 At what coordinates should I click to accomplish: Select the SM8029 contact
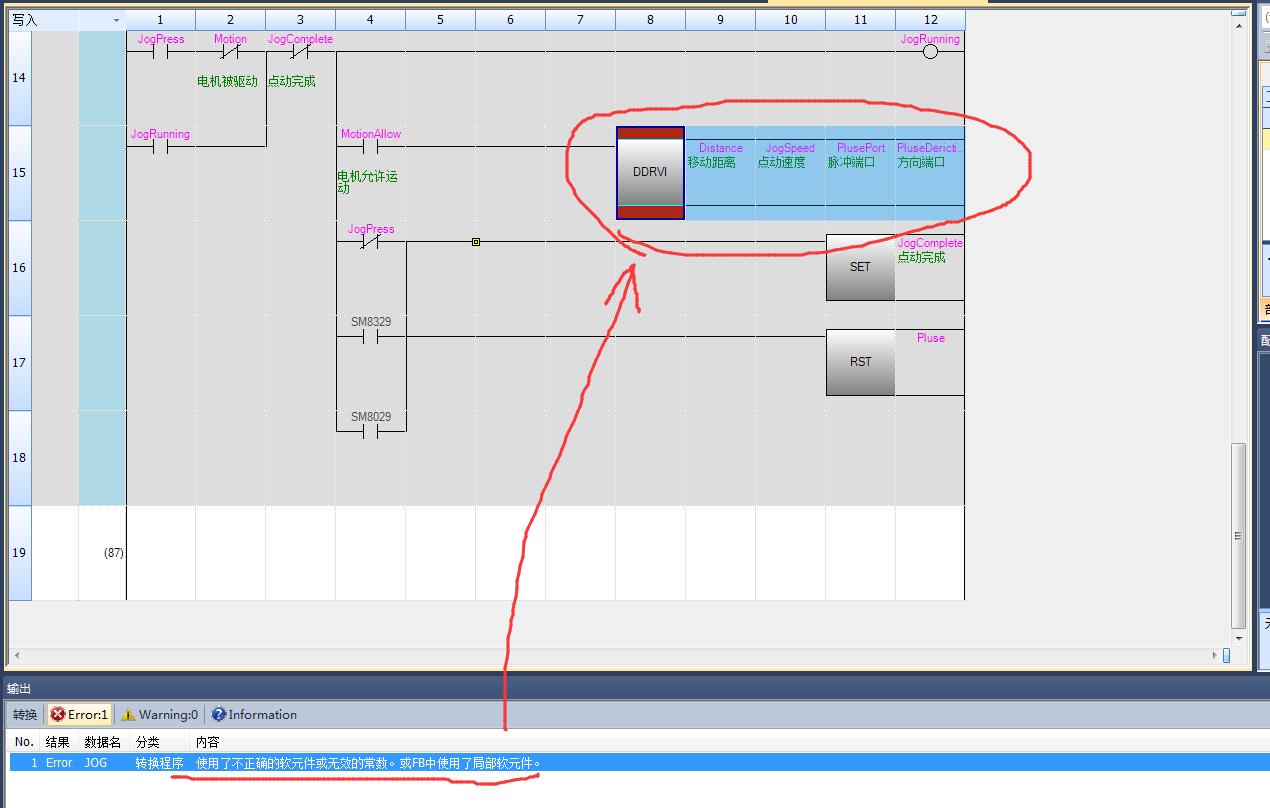[370, 432]
